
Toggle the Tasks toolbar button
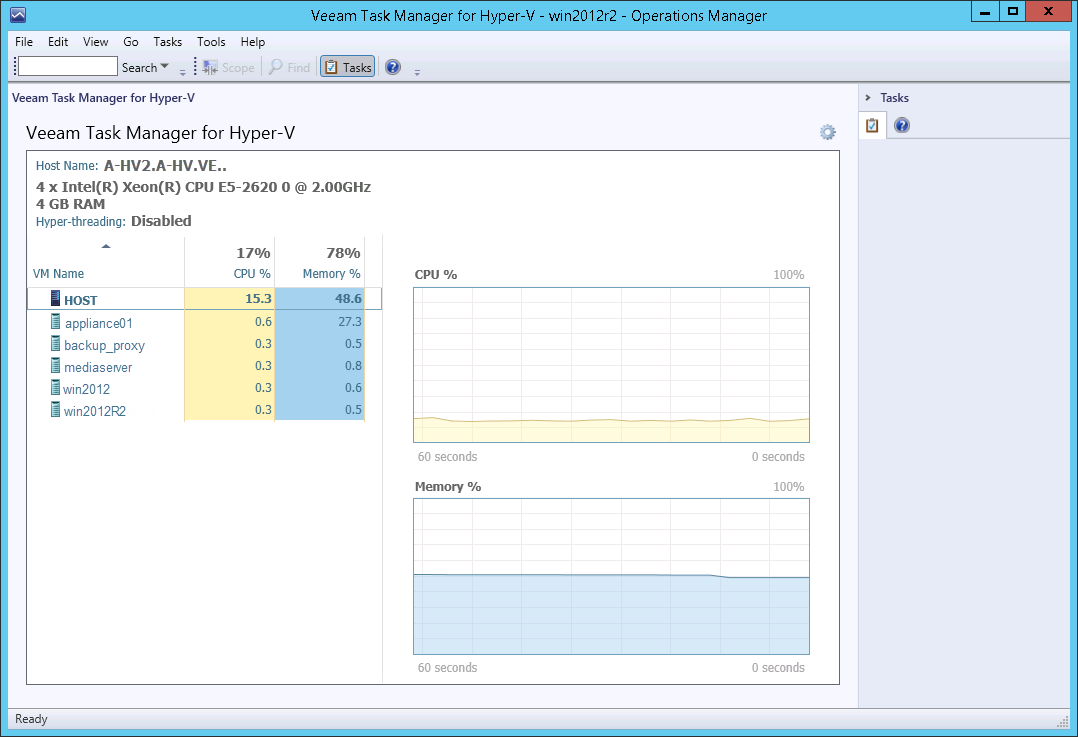pos(347,67)
